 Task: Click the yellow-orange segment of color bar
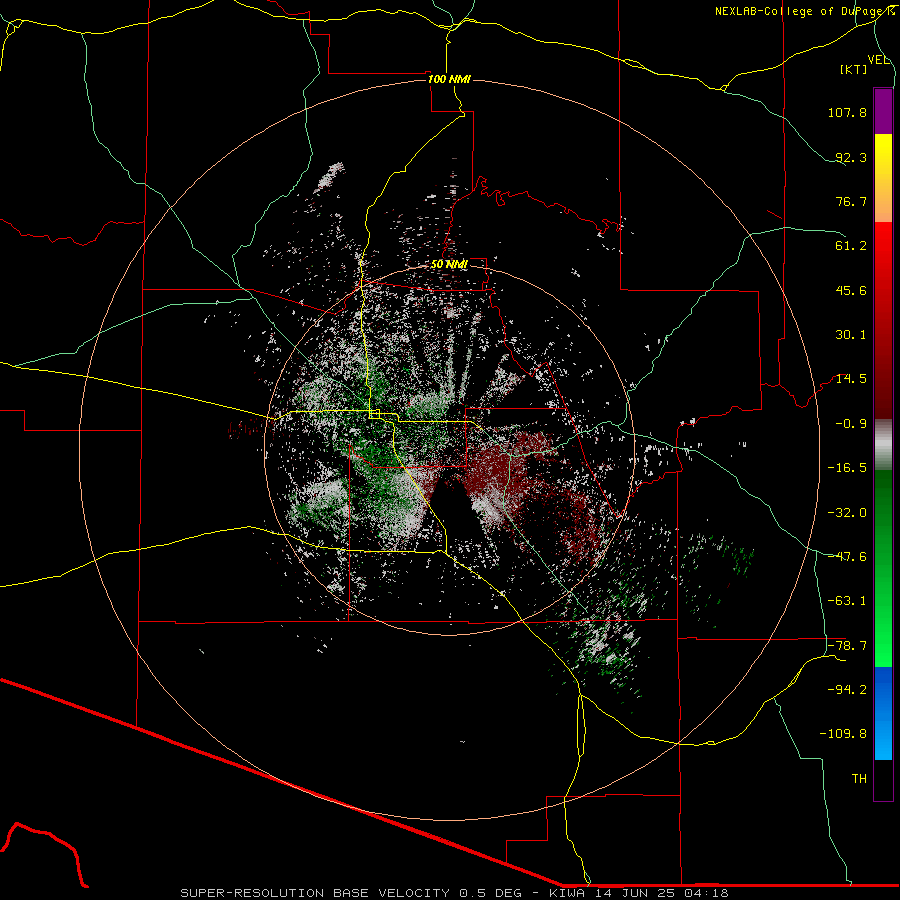[883, 178]
